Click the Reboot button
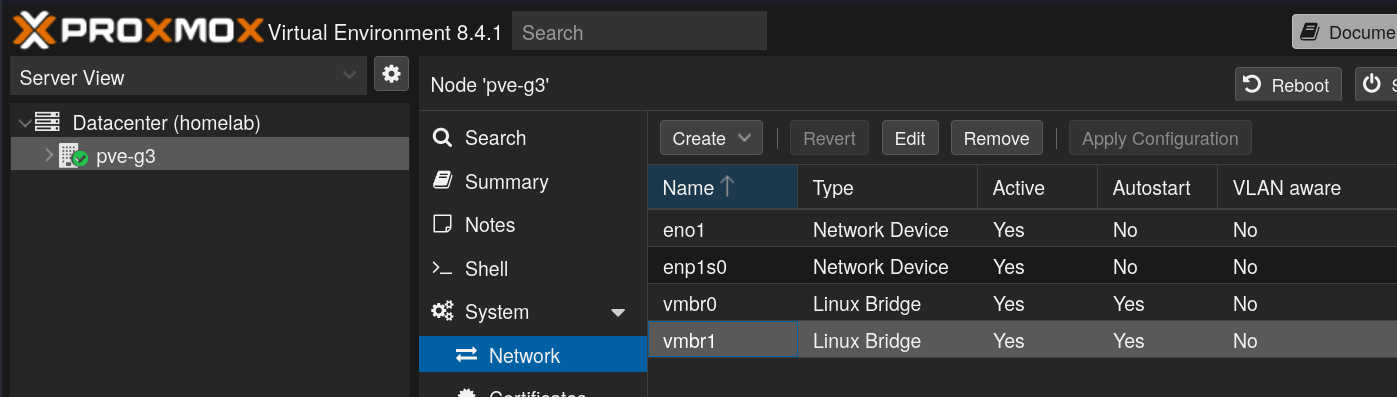1397x397 pixels. [x=1288, y=85]
